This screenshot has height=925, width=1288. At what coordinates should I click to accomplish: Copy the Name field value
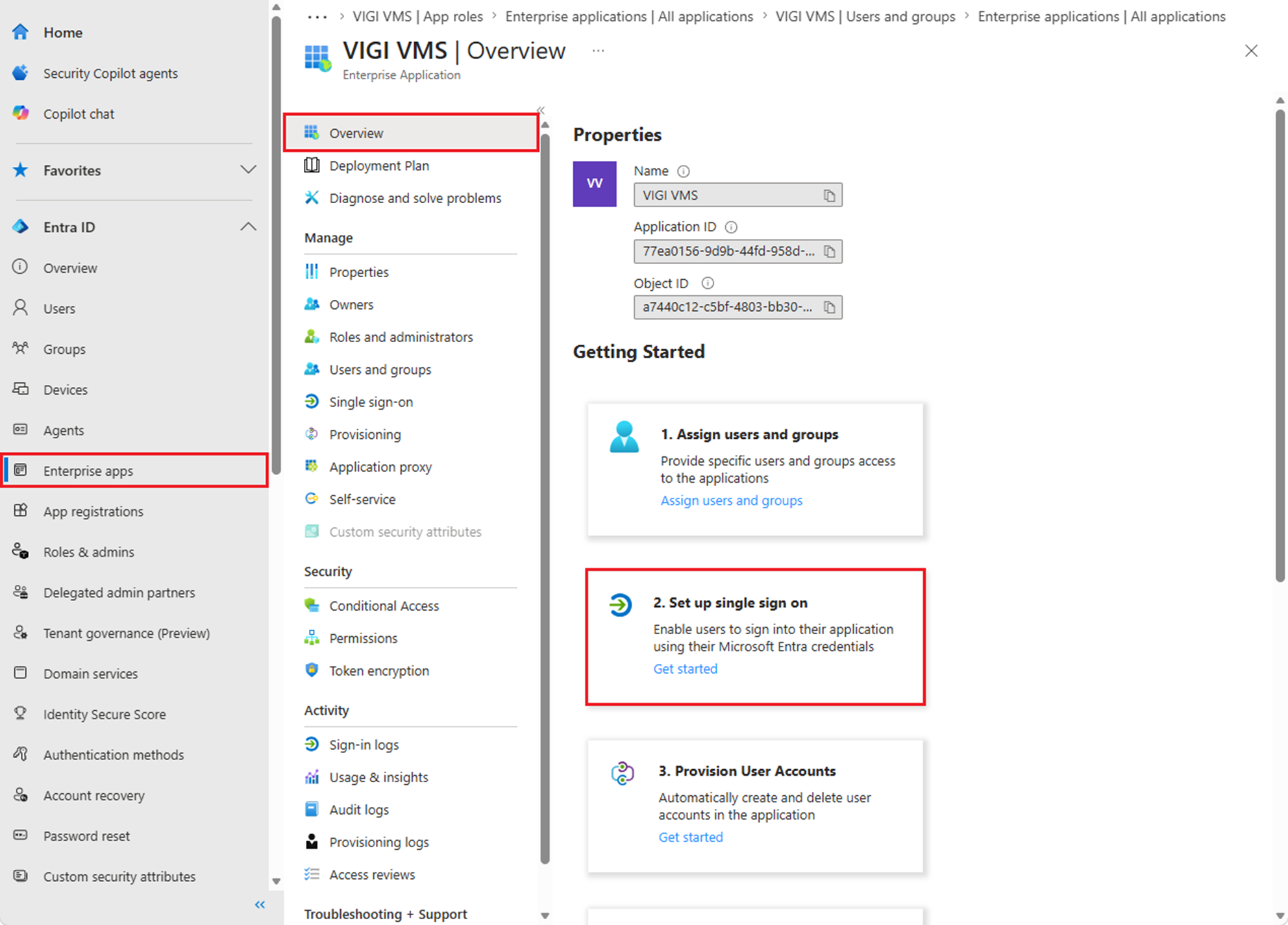[829, 195]
